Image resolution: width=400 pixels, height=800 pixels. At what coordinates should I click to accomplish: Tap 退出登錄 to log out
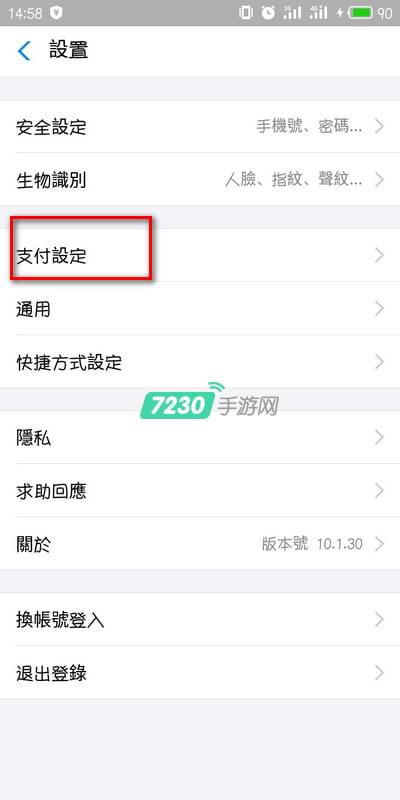click(x=200, y=672)
